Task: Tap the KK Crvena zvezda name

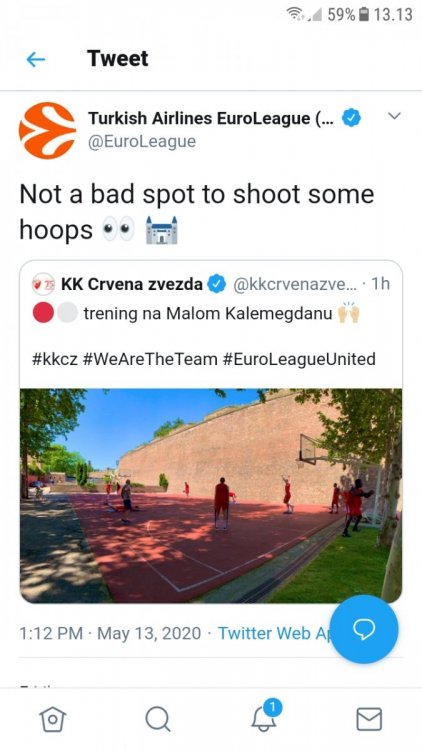Action: (132, 284)
